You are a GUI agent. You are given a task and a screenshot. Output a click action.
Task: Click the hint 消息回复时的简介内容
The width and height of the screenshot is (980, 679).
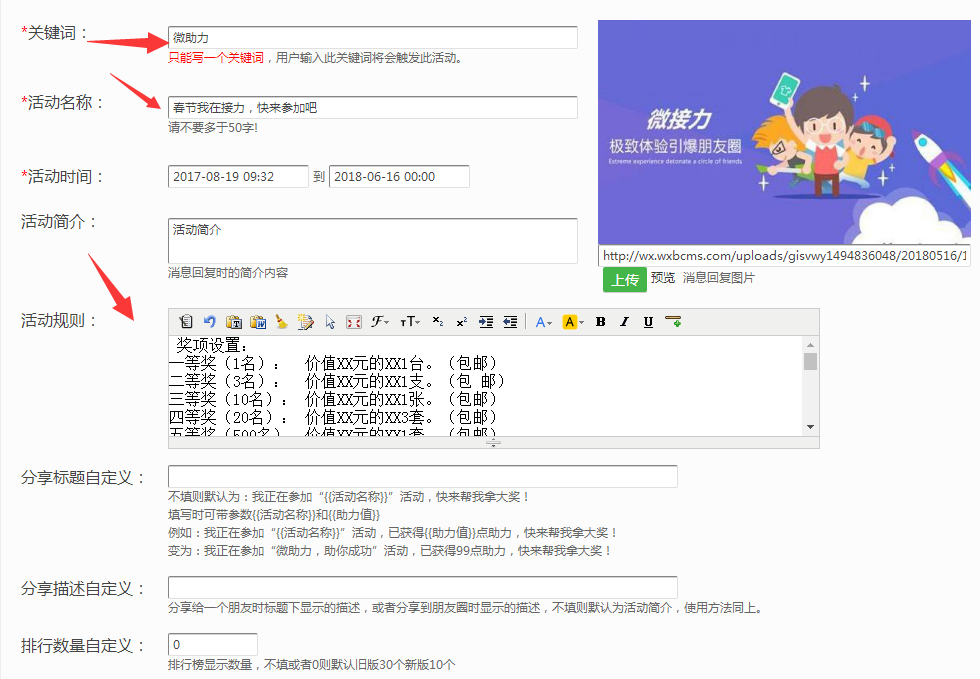click(x=228, y=273)
